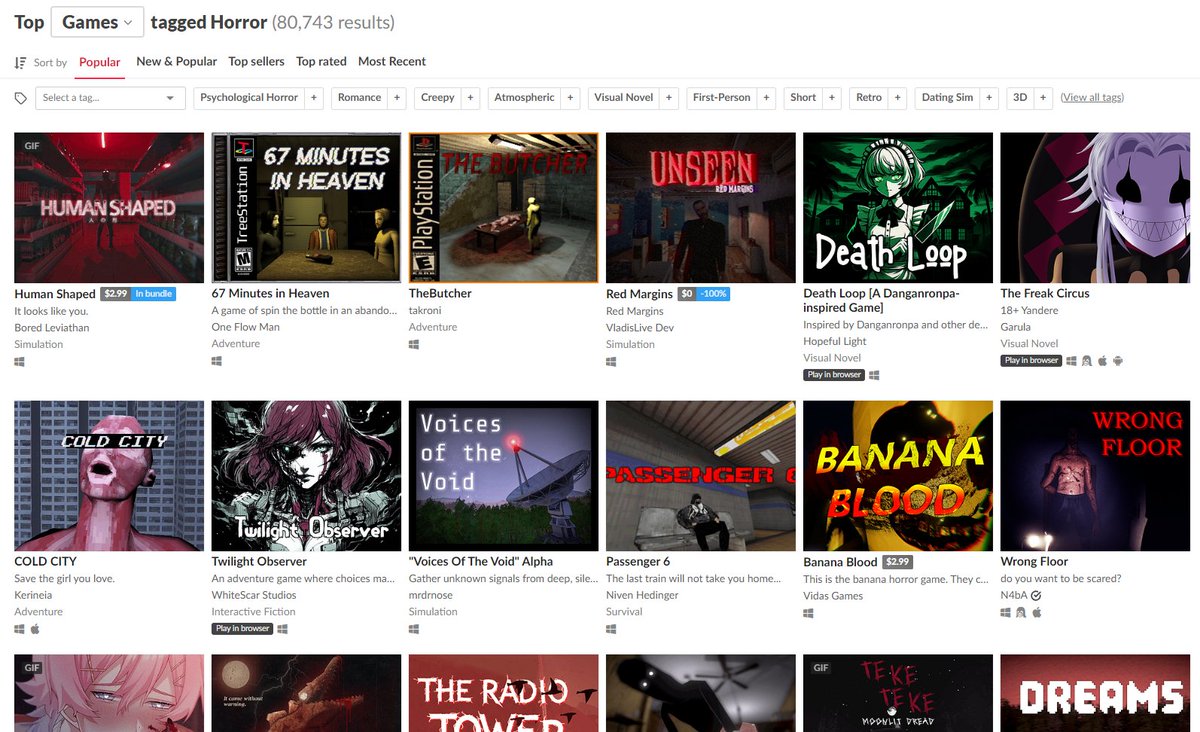Open the View all tags link
The height and width of the screenshot is (732, 1200).
pos(1092,98)
